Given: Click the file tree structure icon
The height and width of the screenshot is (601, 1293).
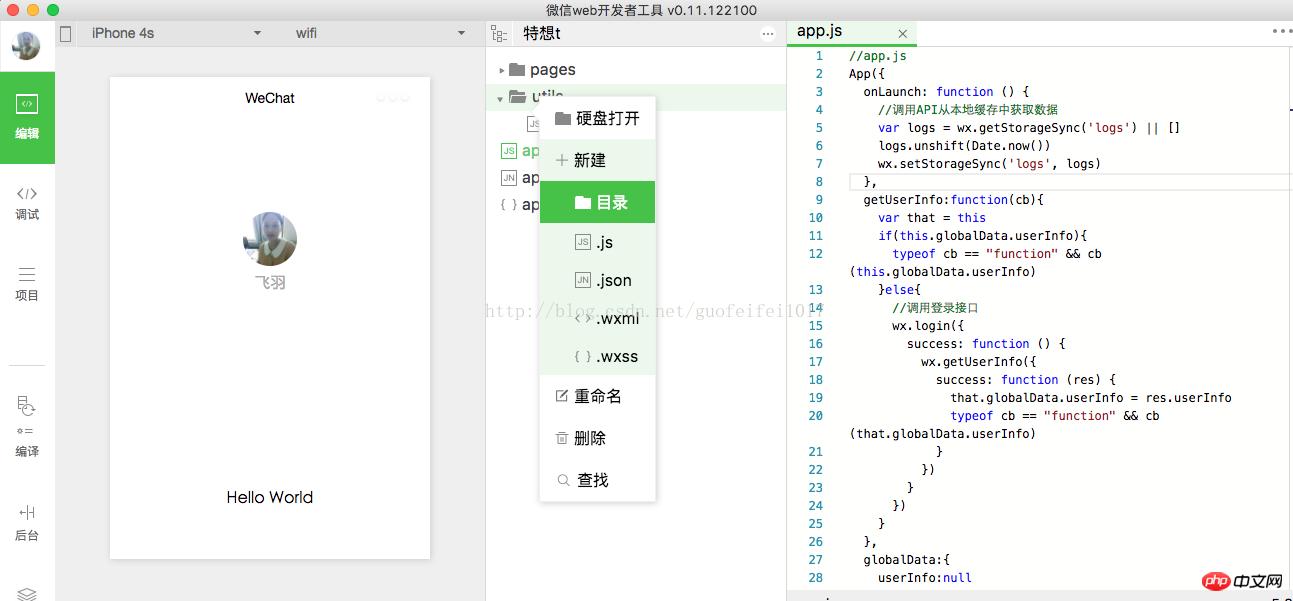Looking at the screenshot, I should pos(499,32).
